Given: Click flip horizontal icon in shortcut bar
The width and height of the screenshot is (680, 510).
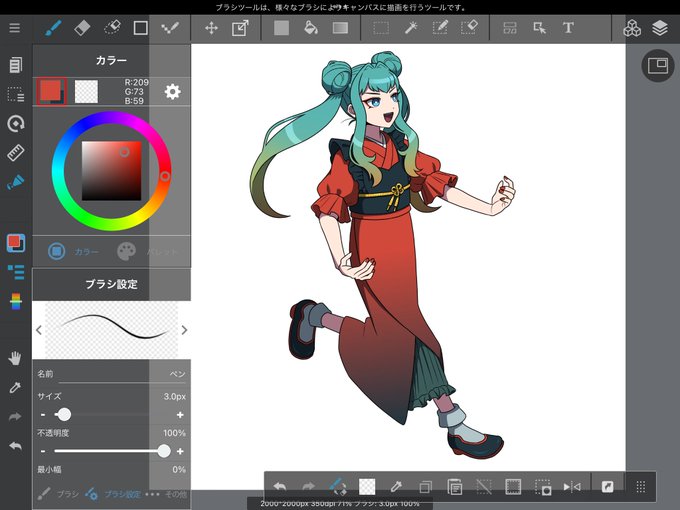Looking at the screenshot, I should [572, 487].
